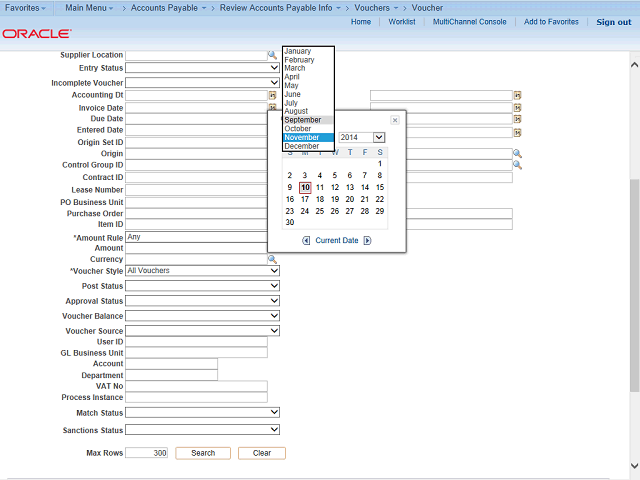
Task: Close the calendar date picker popup
Action: tap(394, 120)
